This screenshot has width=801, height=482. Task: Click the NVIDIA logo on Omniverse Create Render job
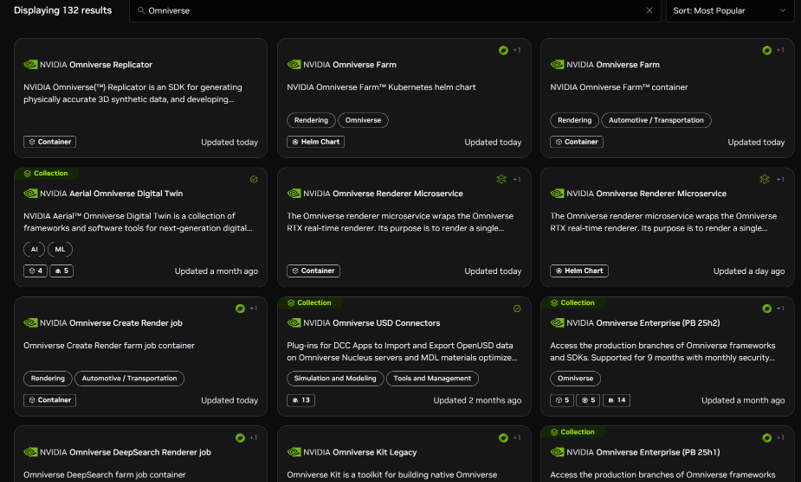point(30,323)
